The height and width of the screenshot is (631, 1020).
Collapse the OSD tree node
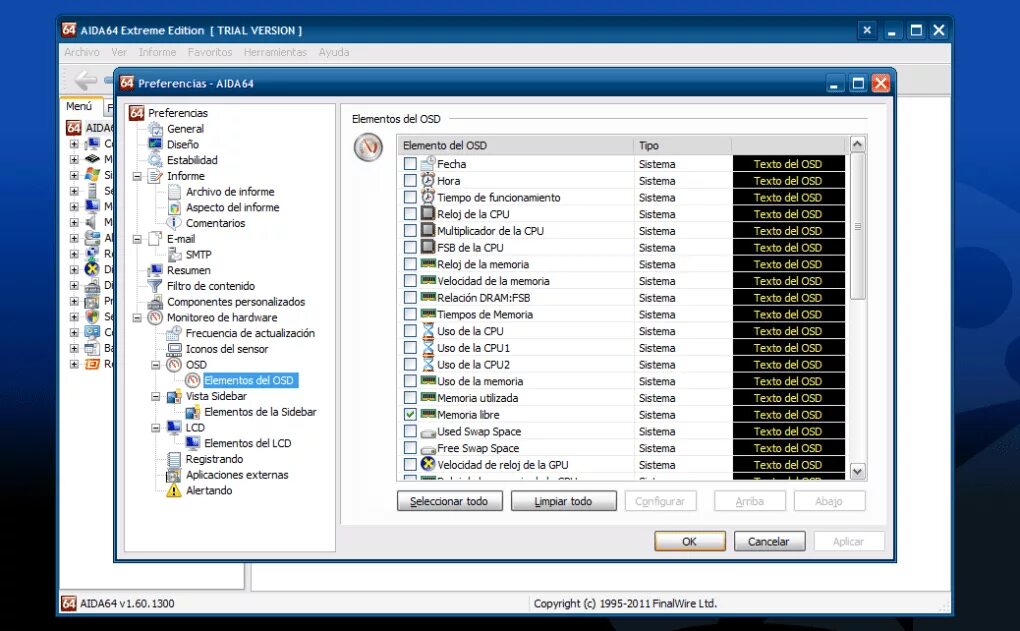click(155, 365)
